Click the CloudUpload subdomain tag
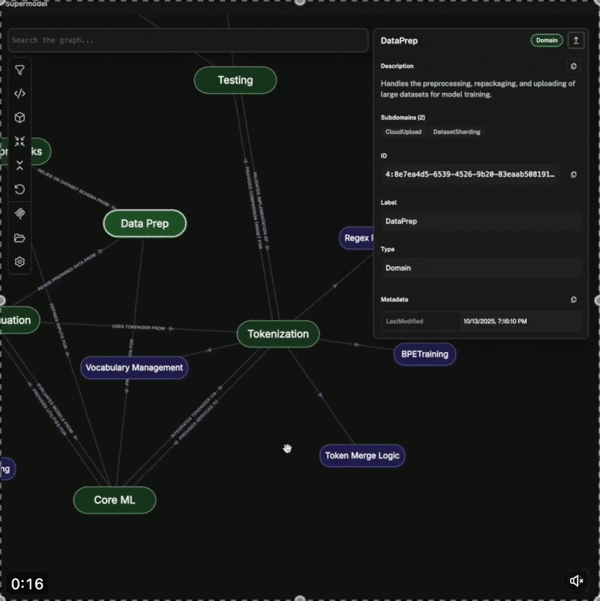 click(403, 132)
